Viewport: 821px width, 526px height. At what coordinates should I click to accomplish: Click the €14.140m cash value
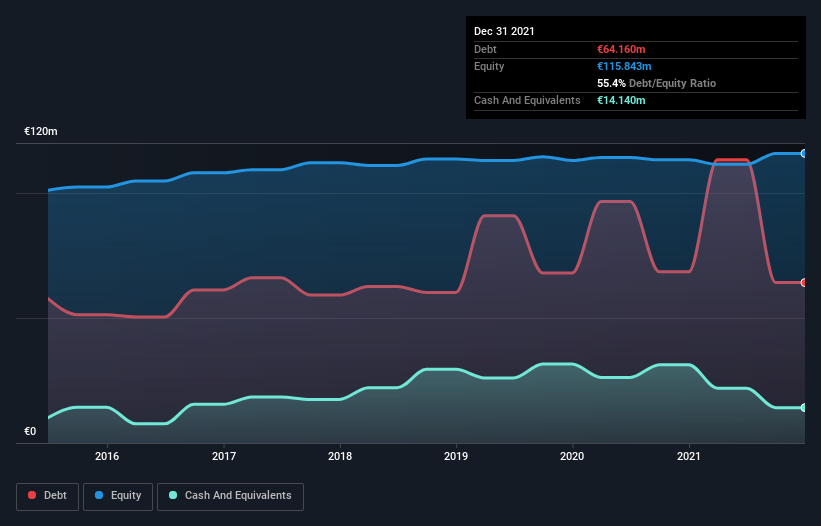tap(621, 100)
